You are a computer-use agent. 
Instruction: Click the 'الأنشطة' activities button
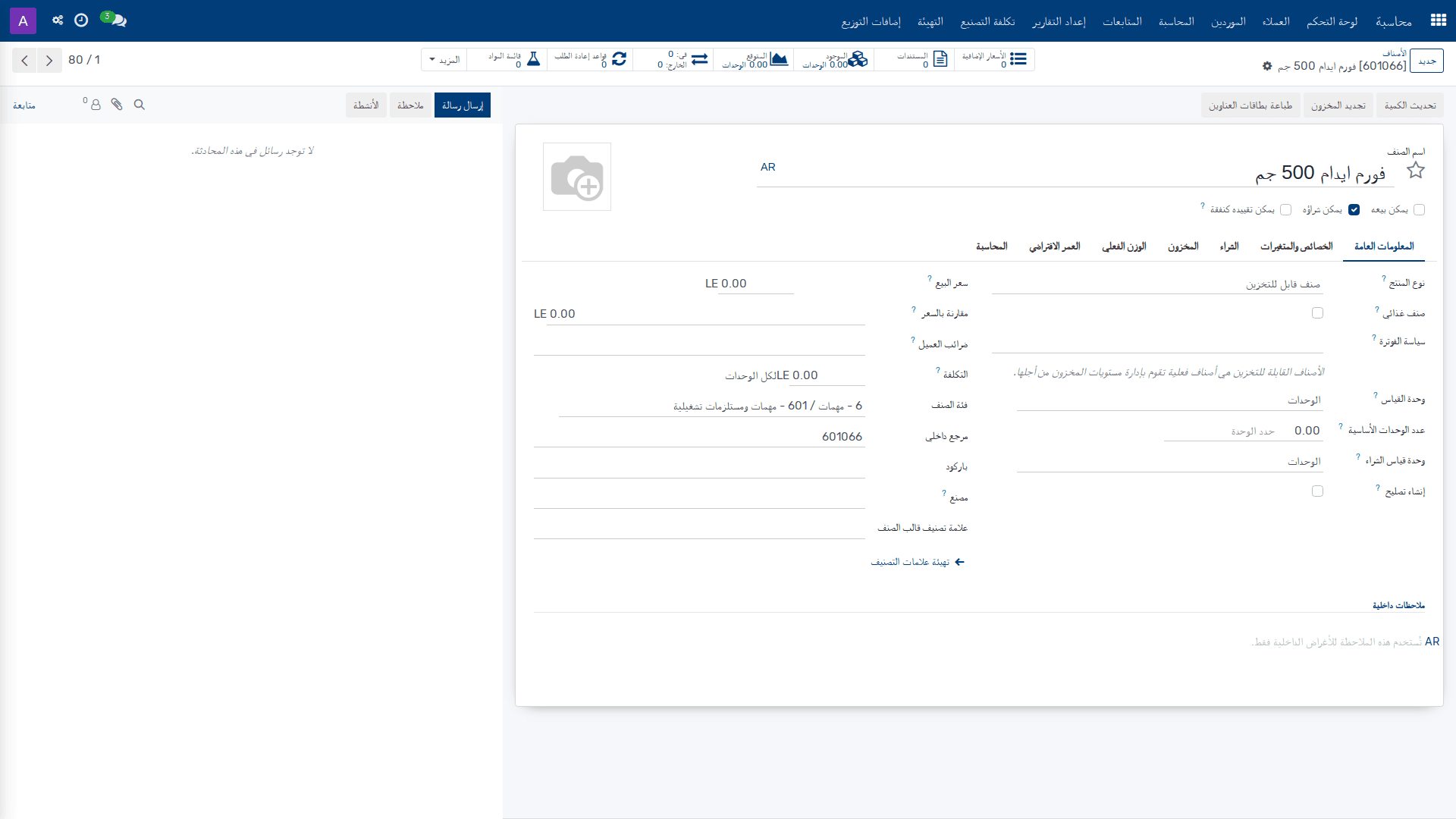366,105
